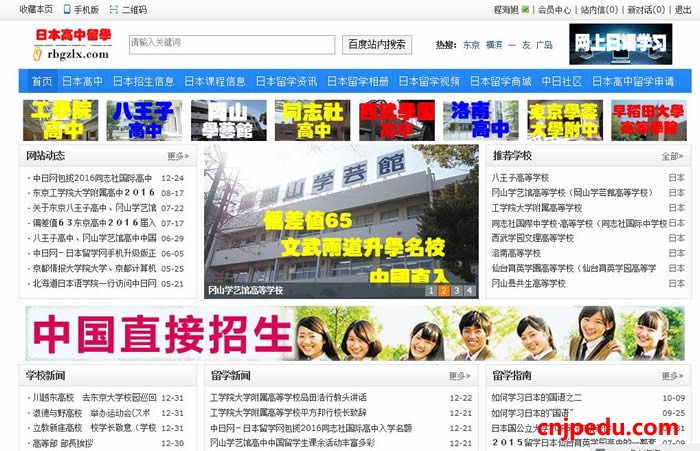Select hot search 横滨
Screen dimensions: 700x451
coord(494,45)
